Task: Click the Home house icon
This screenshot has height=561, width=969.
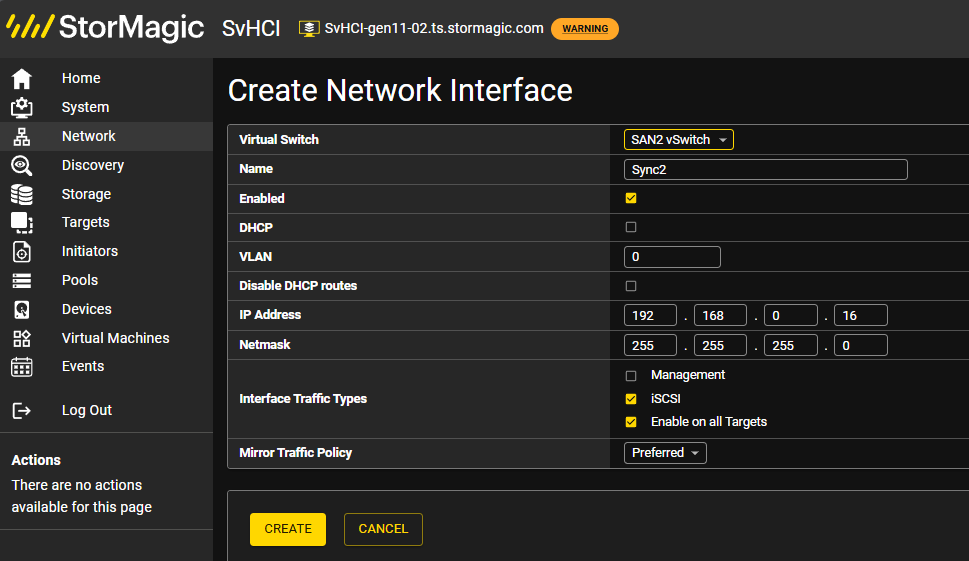Action: [x=22, y=78]
